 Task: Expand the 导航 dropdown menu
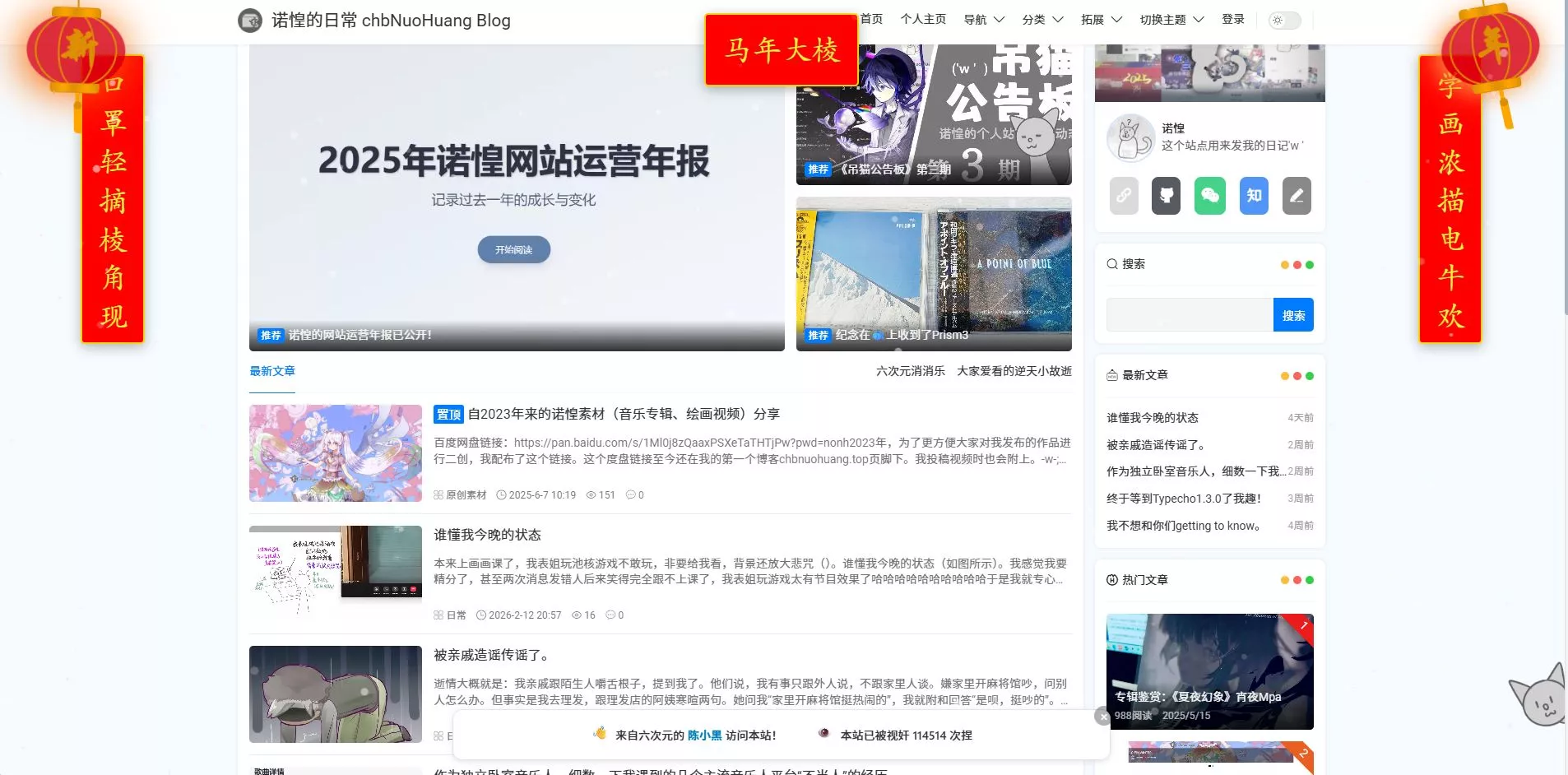(983, 20)
